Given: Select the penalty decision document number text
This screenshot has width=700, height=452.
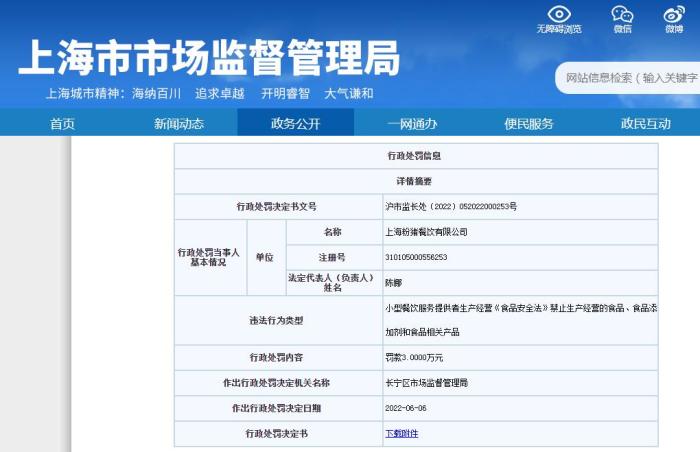Looking at the screenshot, I should (450, 206).
